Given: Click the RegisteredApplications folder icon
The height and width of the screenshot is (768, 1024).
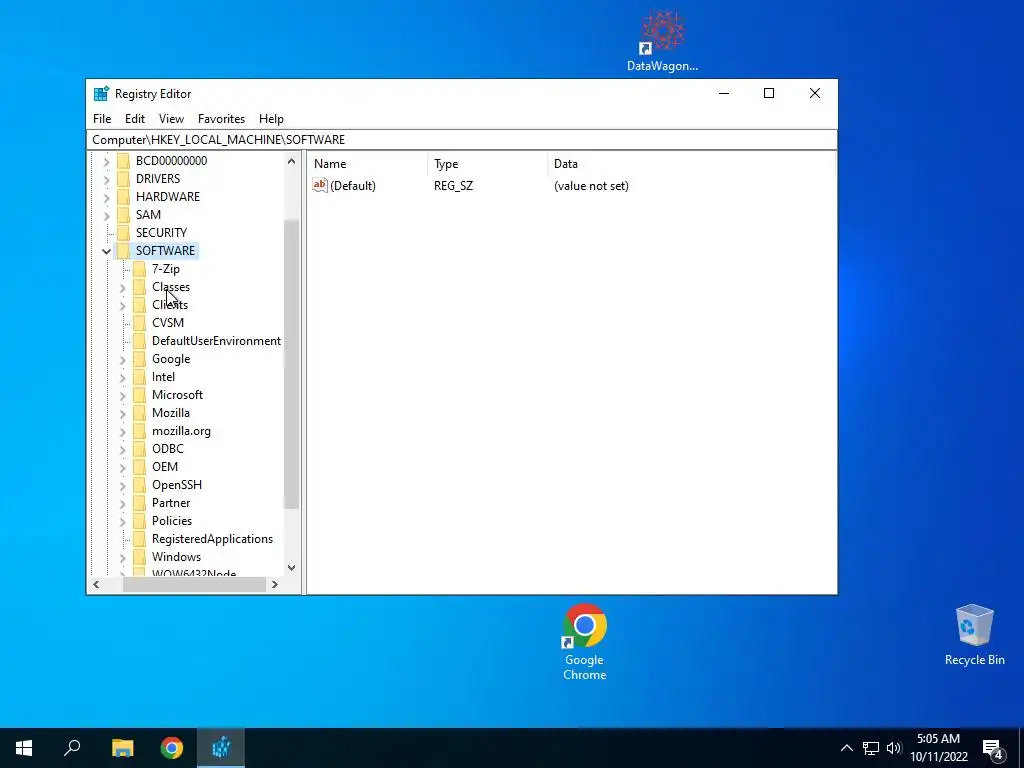Looking at the screenshot, I should (139, 539).
